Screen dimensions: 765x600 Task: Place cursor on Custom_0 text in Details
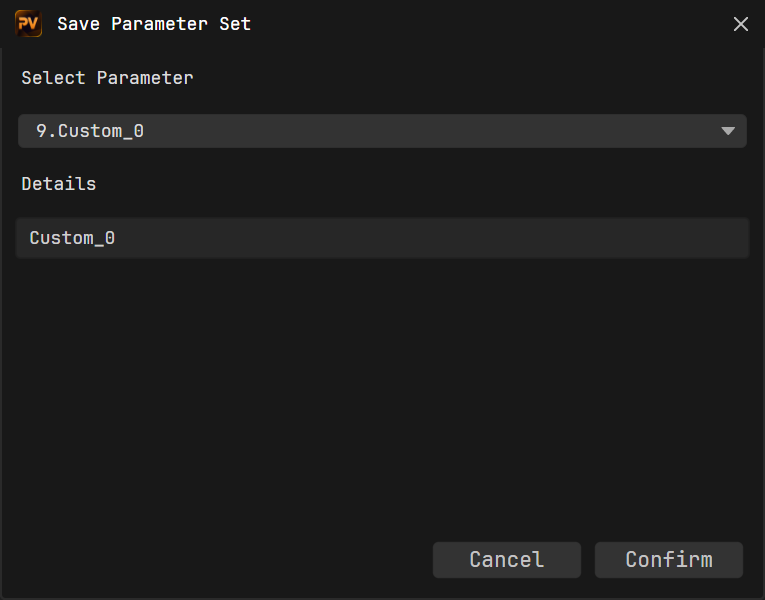pos(72,238)
